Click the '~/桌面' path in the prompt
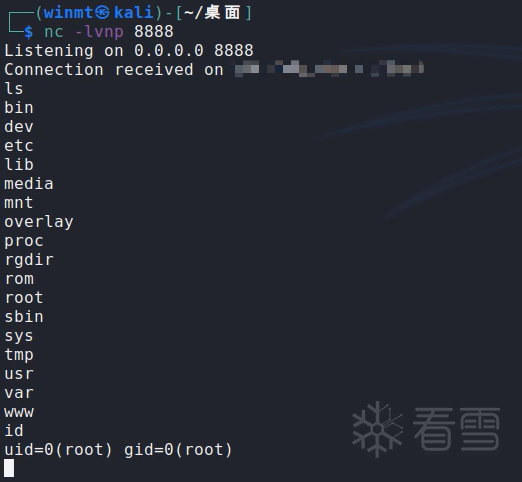 212,13
